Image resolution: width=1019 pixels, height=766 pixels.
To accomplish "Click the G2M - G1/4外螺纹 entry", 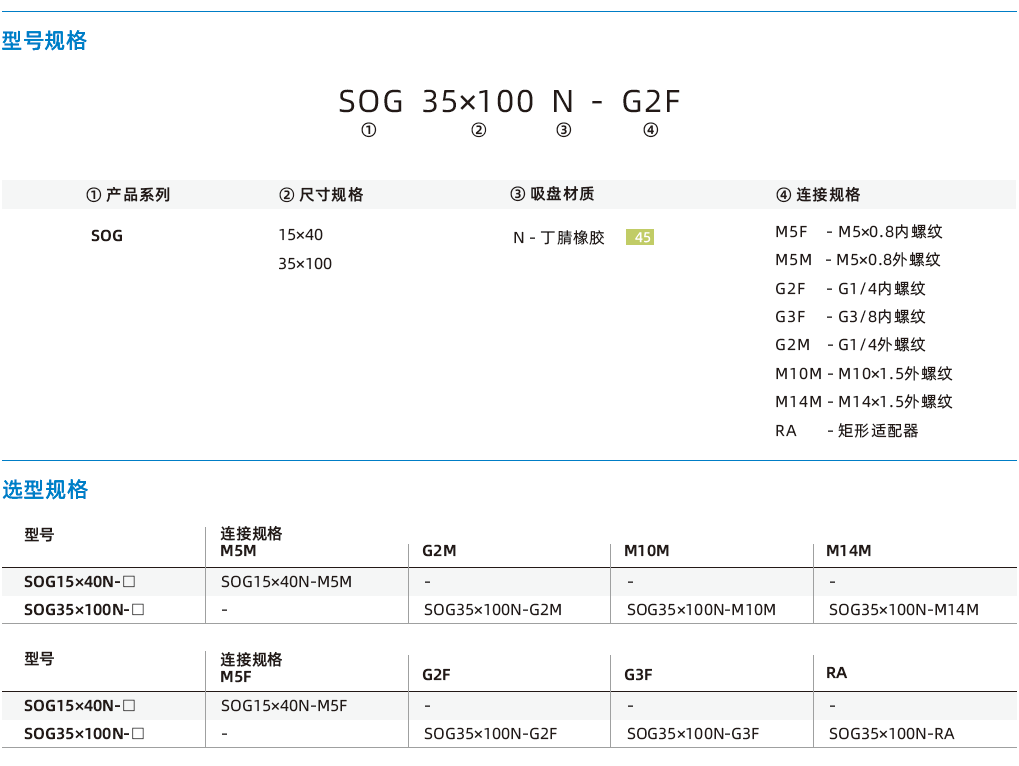I will click(x=850, y=344).
